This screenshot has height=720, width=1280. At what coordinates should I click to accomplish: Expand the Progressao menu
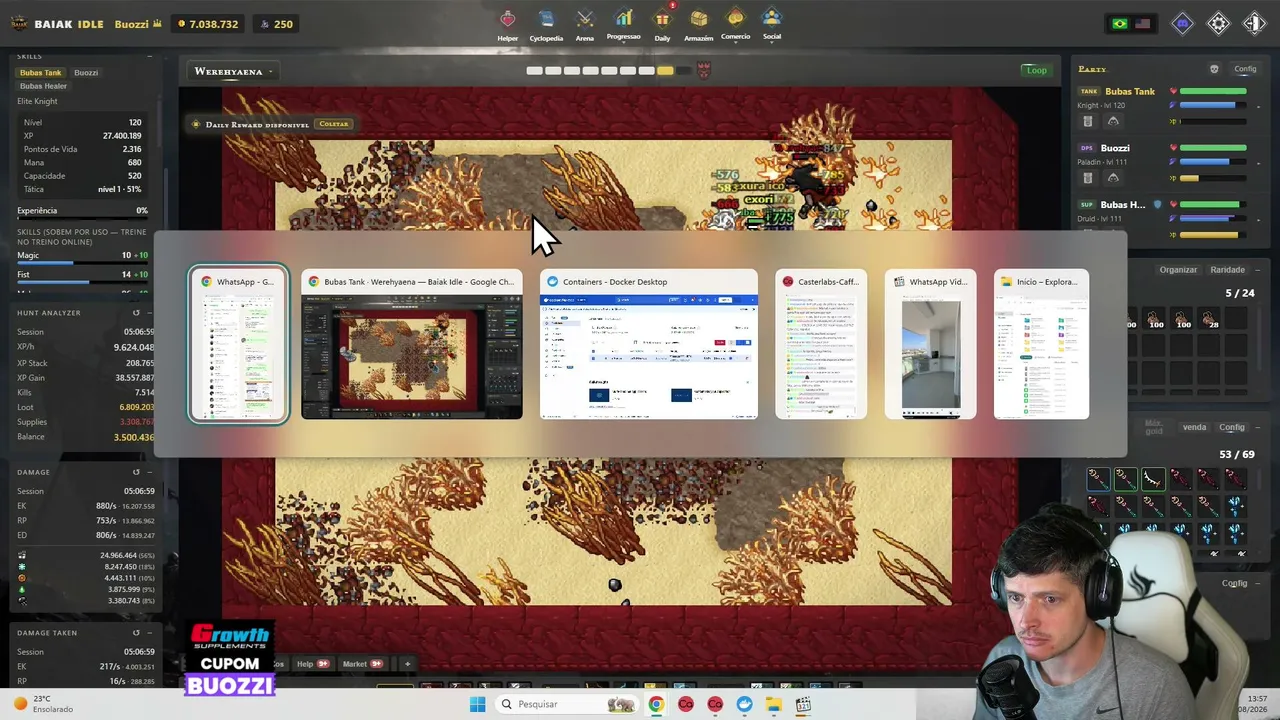623,23
